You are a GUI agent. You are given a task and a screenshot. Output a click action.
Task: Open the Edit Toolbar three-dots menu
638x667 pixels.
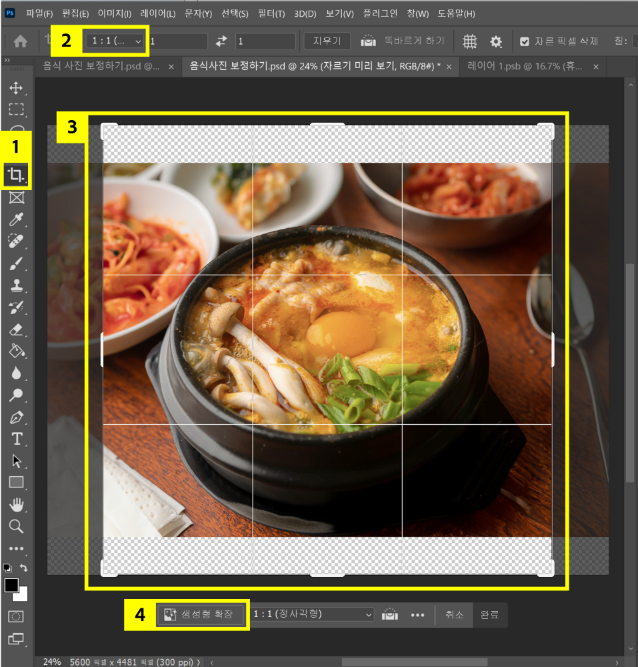[x=16, y=548]
